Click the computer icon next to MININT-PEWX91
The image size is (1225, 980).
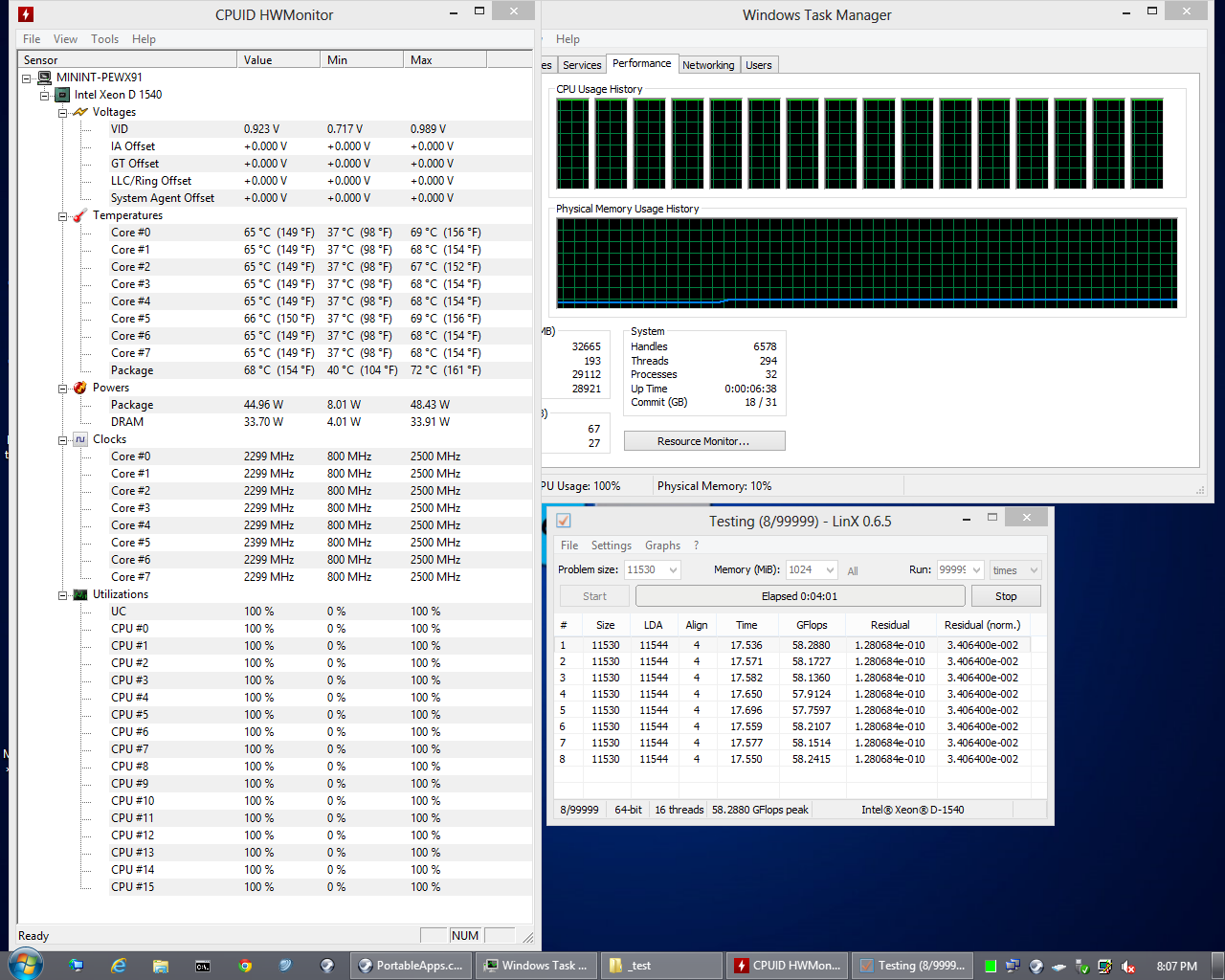[44, 78]
